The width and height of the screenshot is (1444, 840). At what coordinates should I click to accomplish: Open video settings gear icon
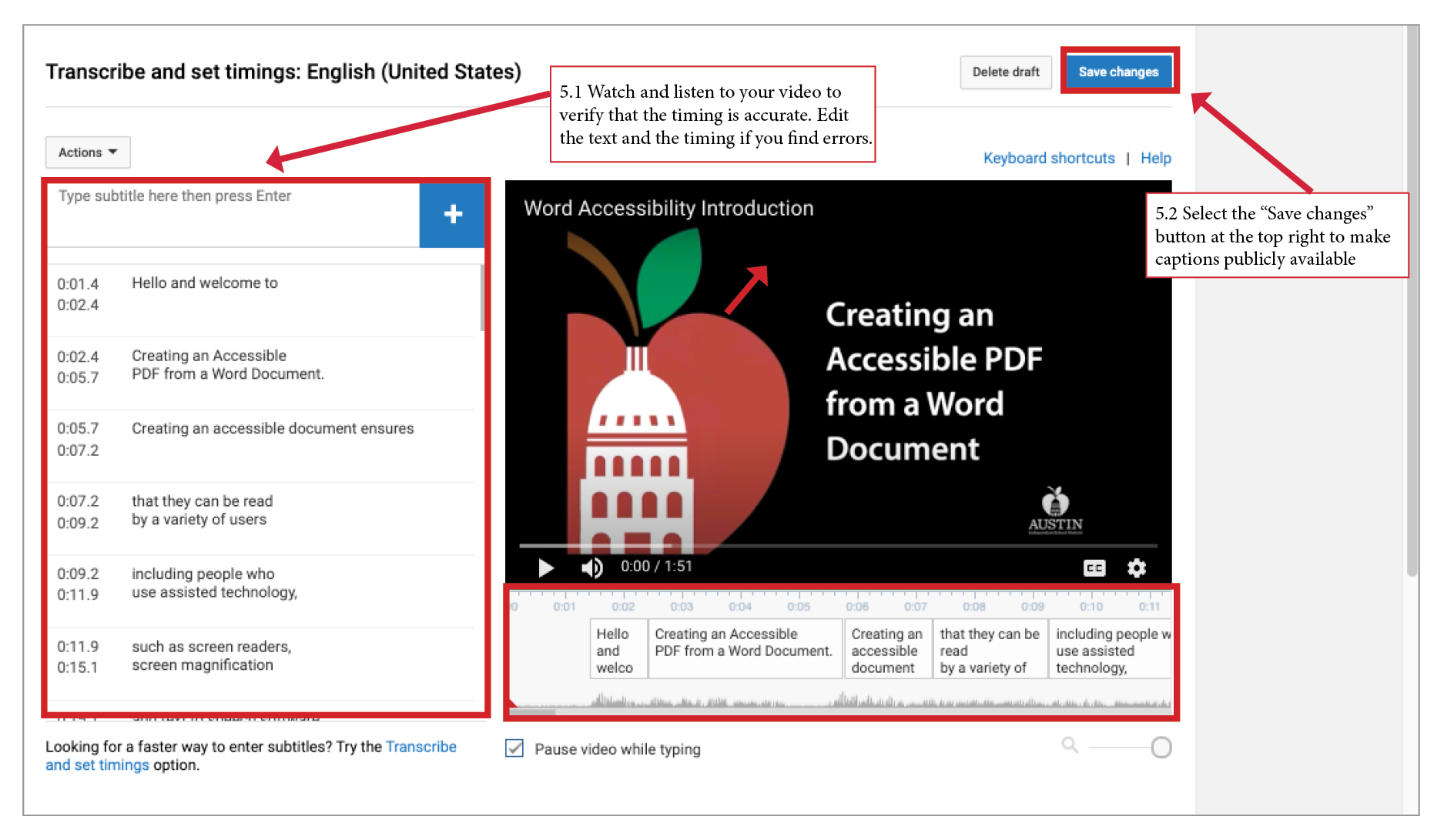[1136, 568]
